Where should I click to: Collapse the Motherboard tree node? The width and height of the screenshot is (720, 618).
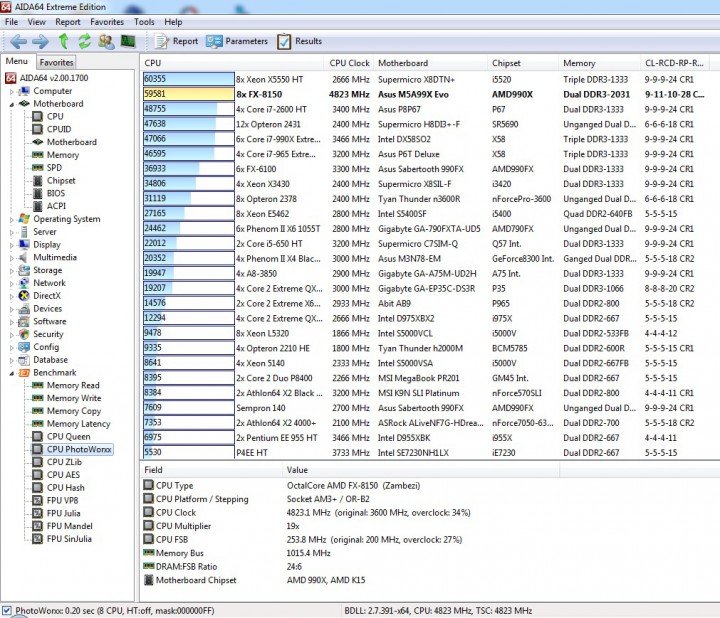12,104
